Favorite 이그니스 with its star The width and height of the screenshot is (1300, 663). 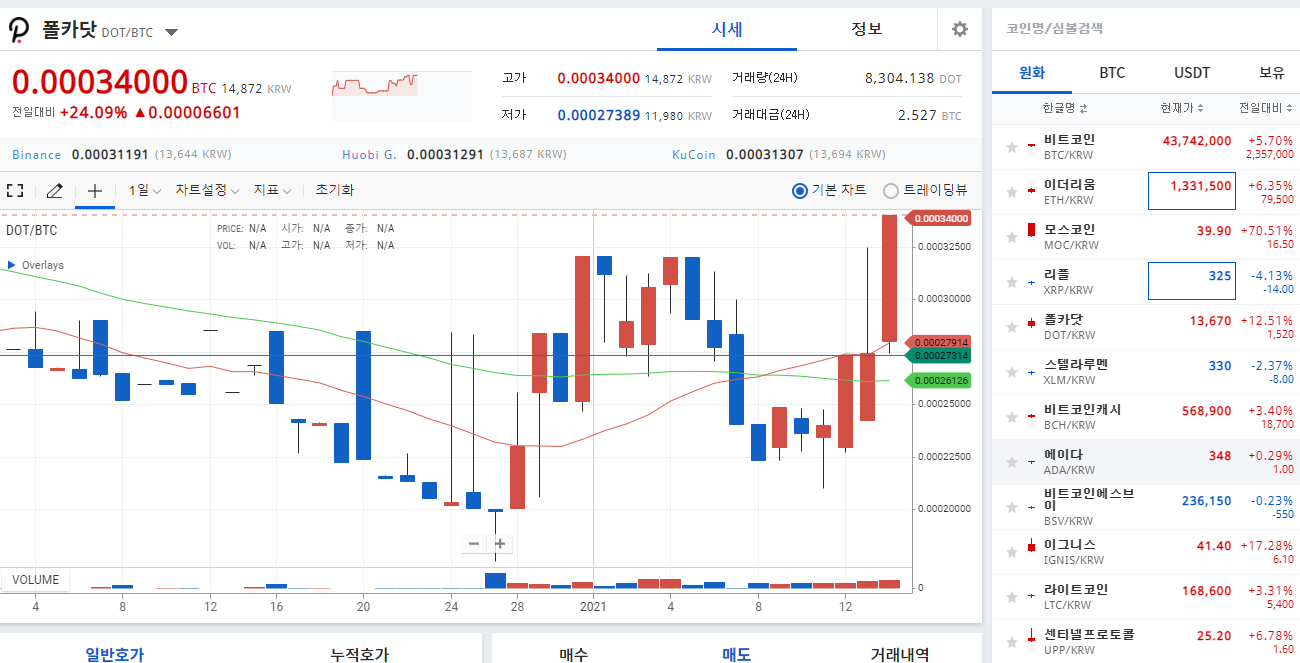1012,552
